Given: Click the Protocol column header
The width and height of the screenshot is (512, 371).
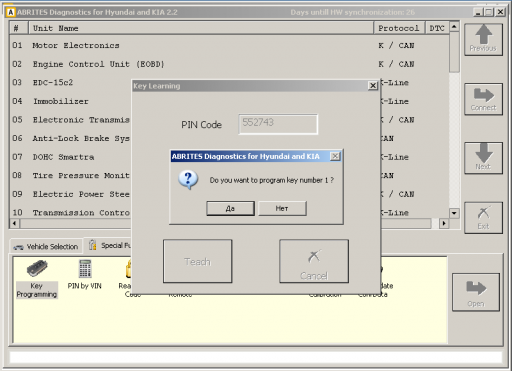Looking at the screenshot, I should click(x=399, y=28).
